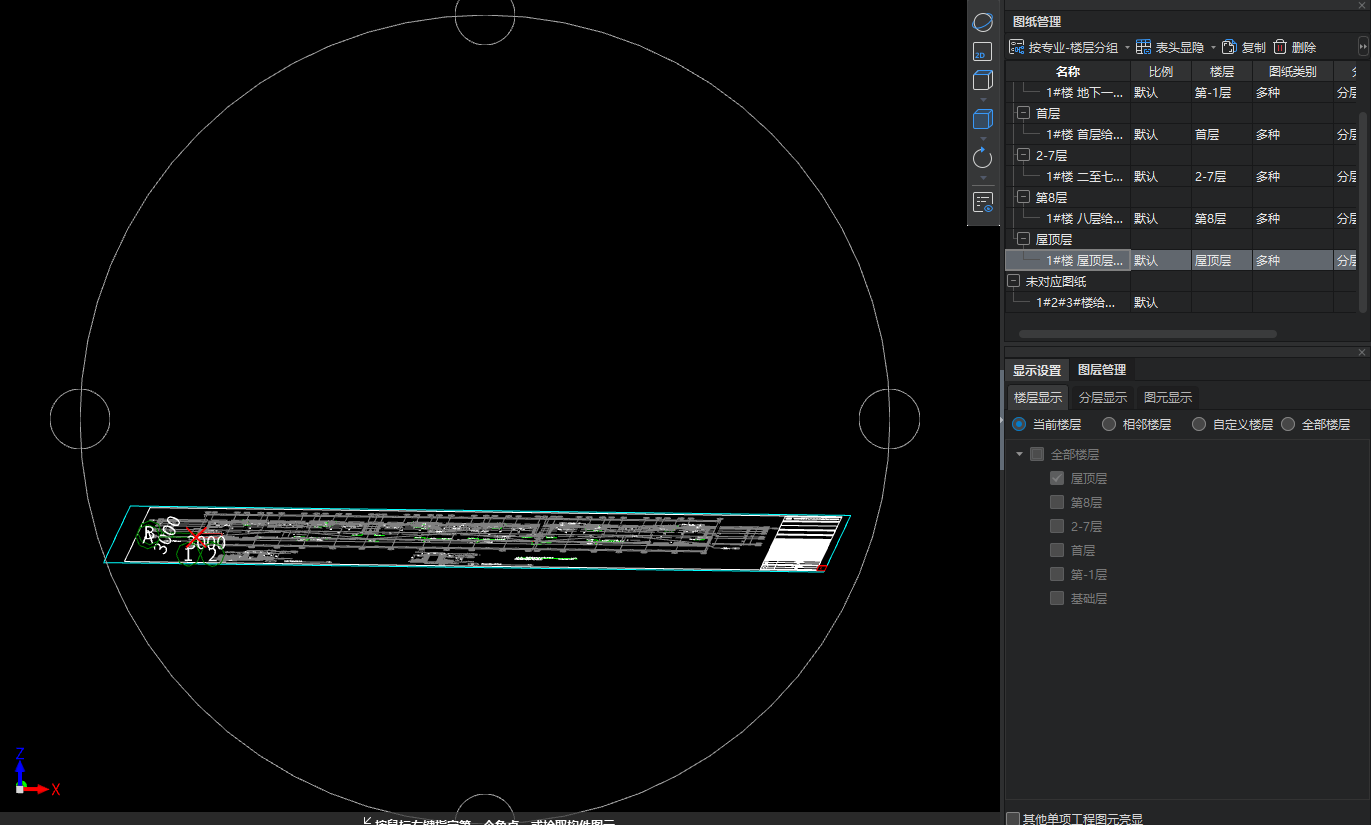The width and height of the screenshot is (1371, 825).
Task: Click the 表头显隐 table icon
Action: 1143,47
